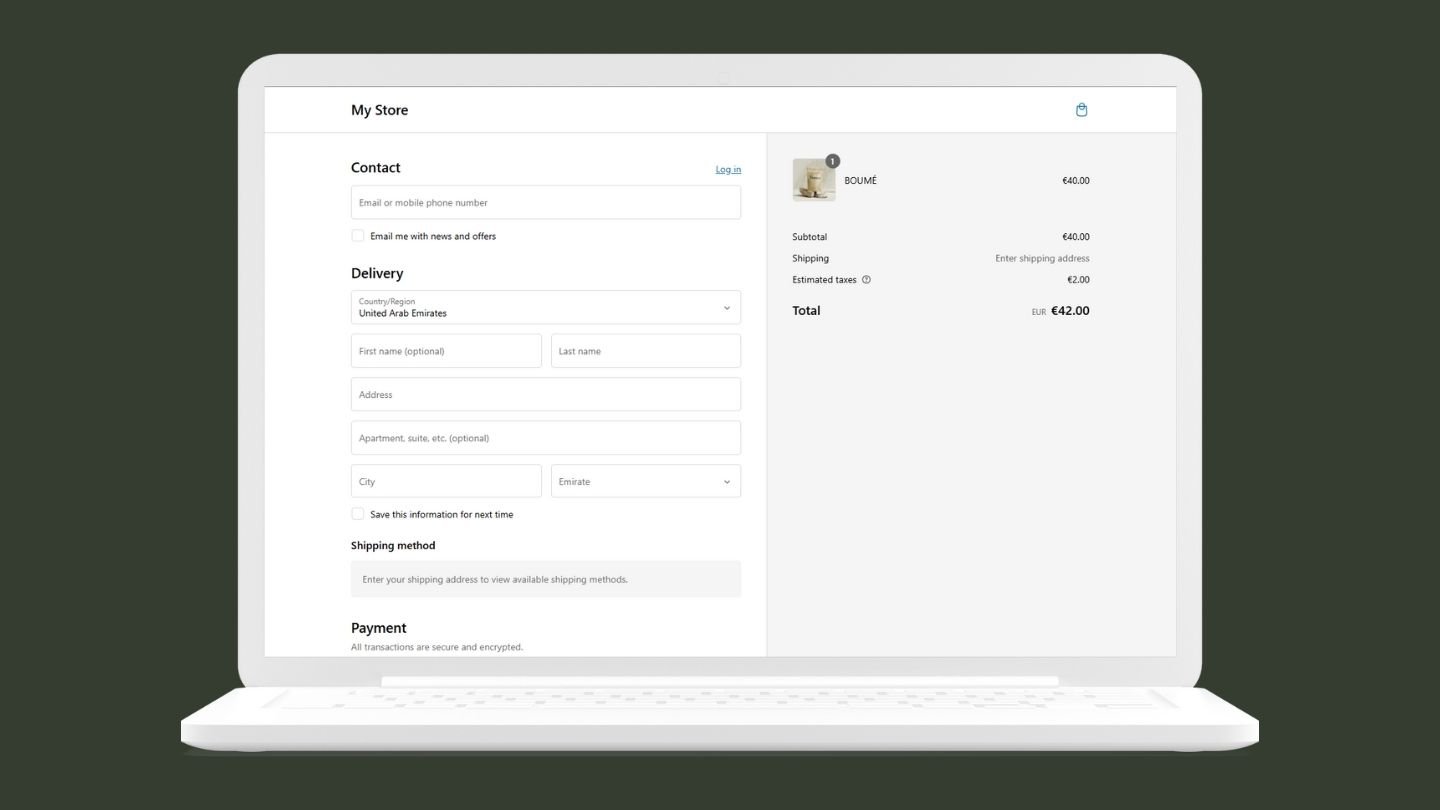Viewport: 1440px width, 810px height.
Task: Click the Log in link
Action: click(728, 169)
